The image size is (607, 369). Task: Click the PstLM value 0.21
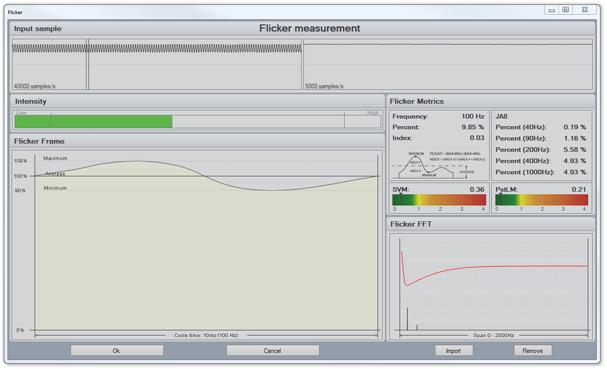click(579, 189)
